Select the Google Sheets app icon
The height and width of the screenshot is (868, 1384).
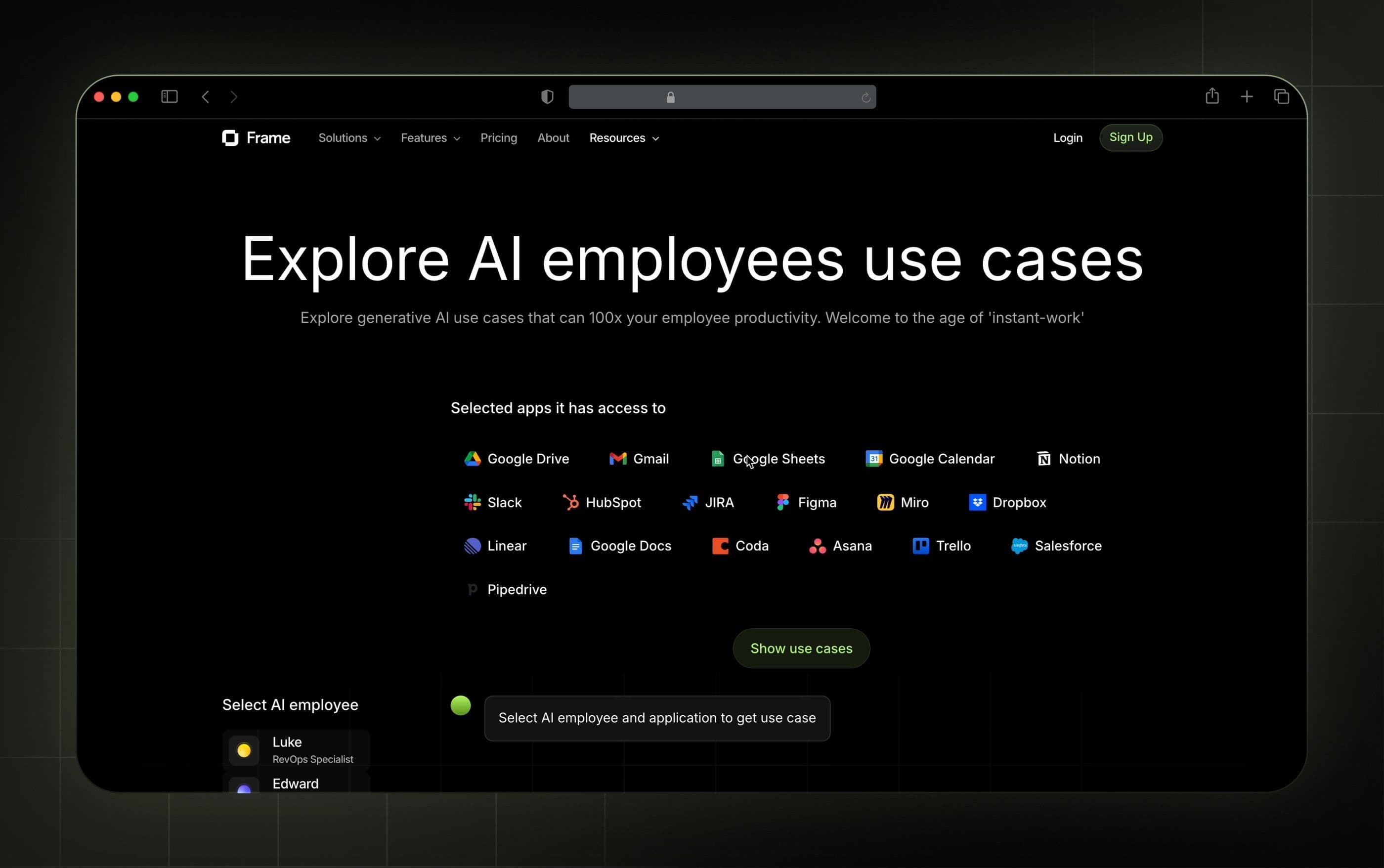click(x=718, y=459)
